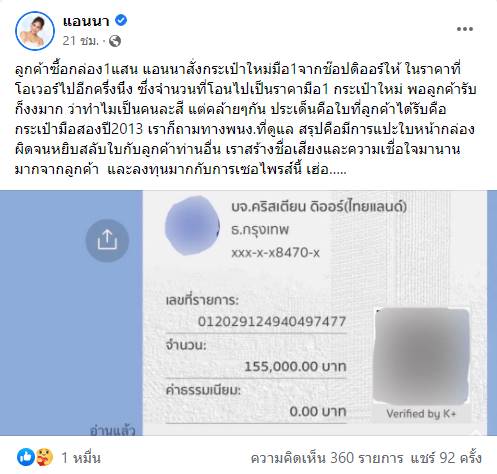Open the attached transfer slip image
This screenshot has width=497, height=474.
coord(248,313)
